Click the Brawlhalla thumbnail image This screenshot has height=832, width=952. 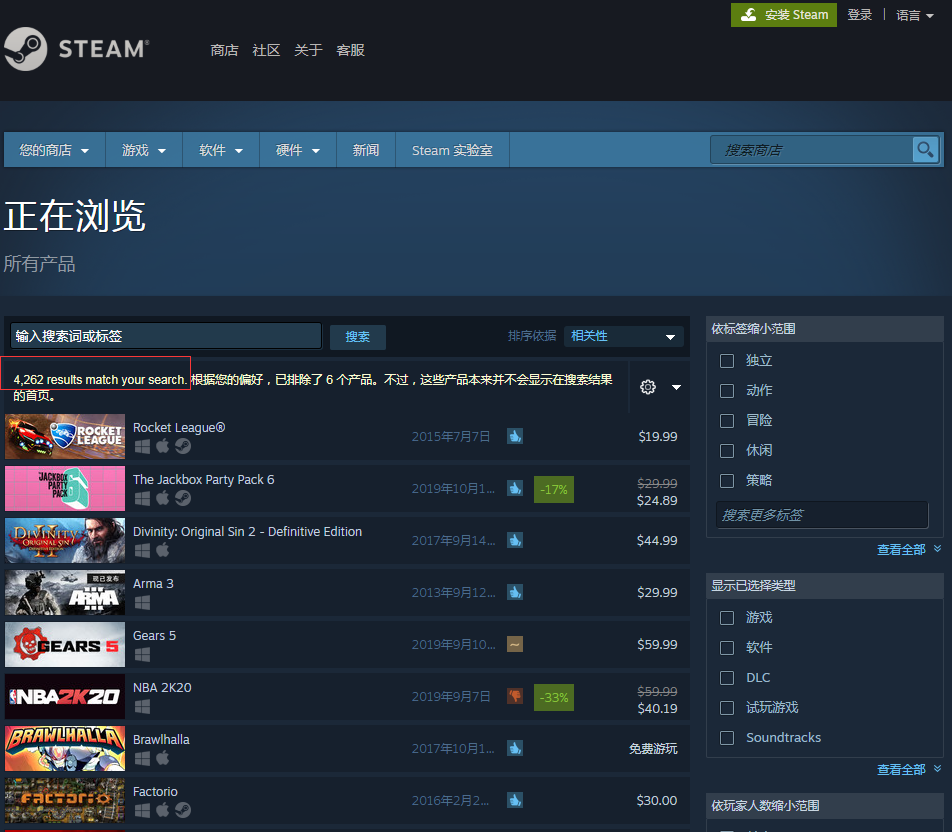(65, 749)
